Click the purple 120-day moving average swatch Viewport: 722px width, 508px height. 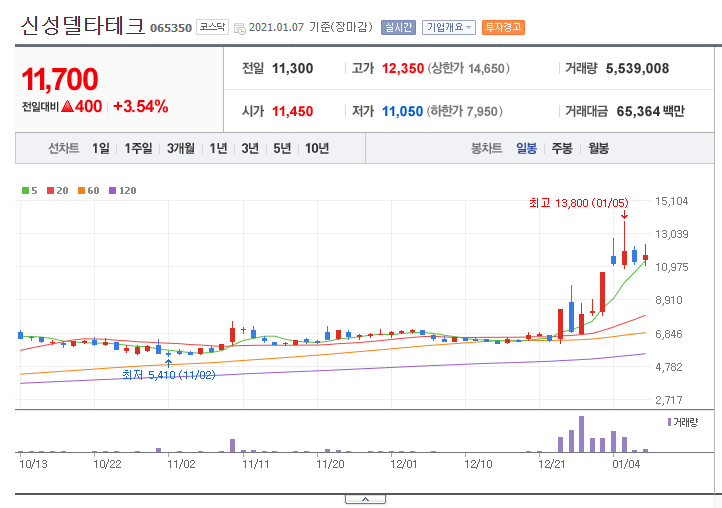[x=112, y=191]
